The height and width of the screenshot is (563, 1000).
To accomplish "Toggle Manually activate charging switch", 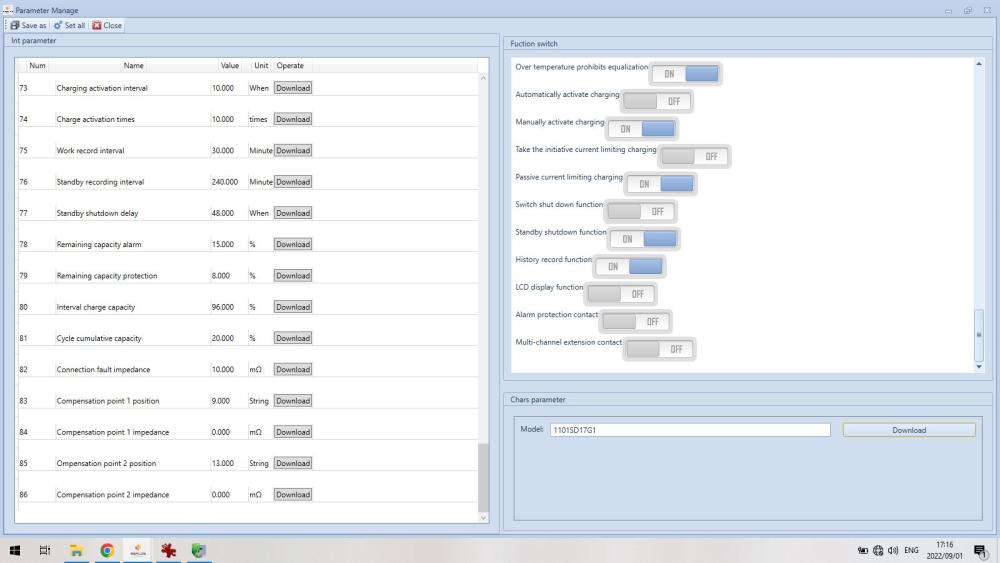I will [x=642, y=129].
